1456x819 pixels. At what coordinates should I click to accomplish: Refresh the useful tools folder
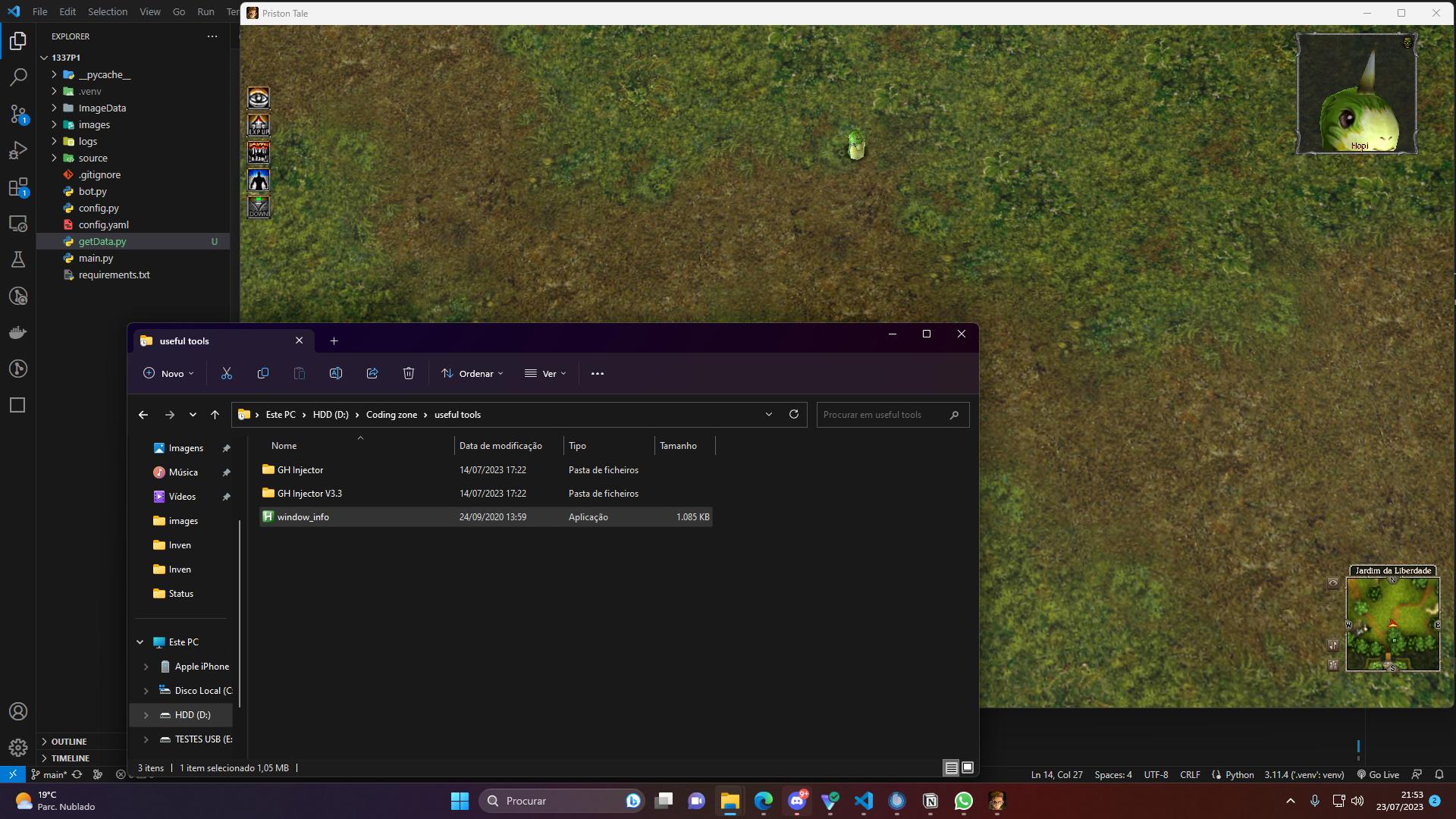(x=794, y=414)
